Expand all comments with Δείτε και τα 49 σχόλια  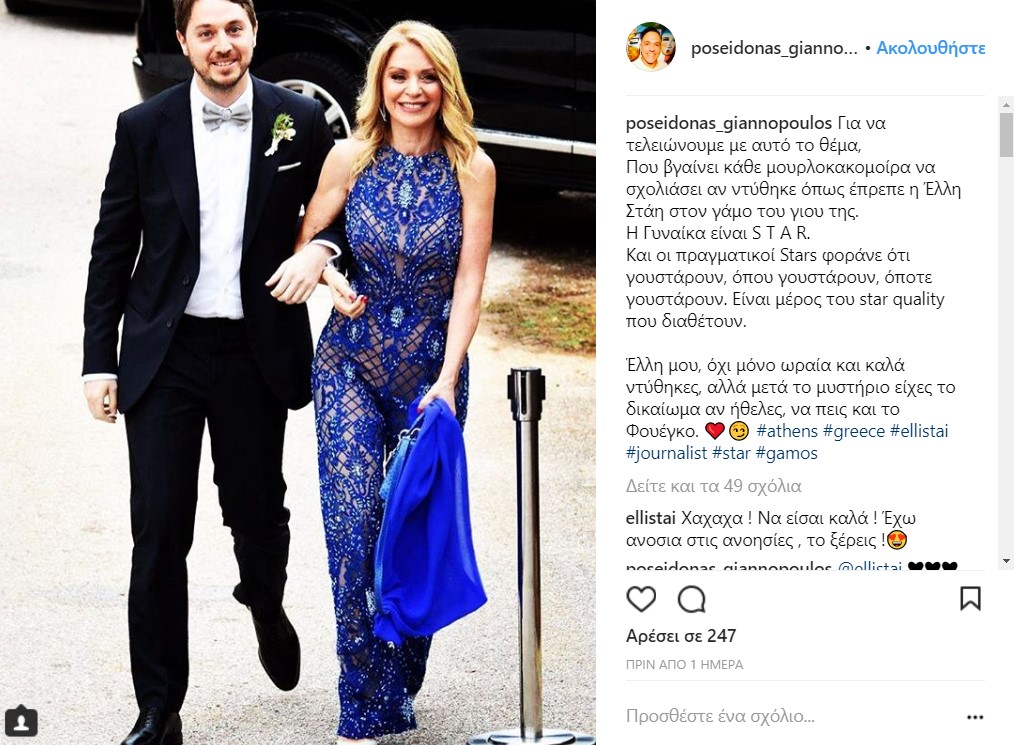[713, 486]
